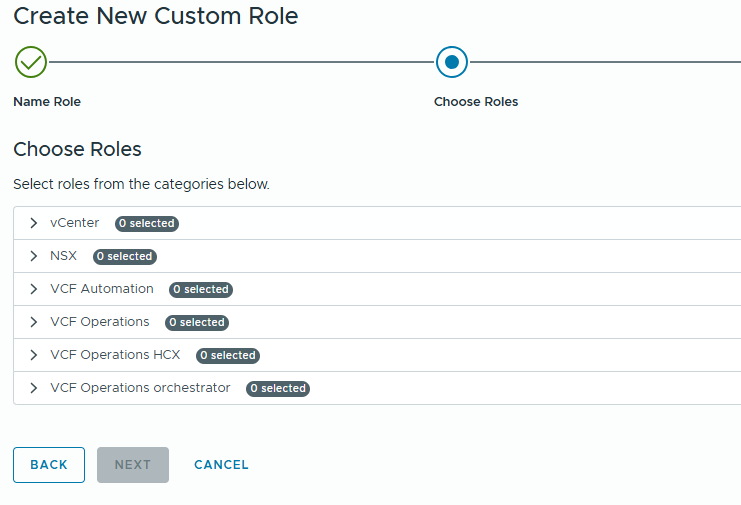Expand the VCF Operations HCX chevron
Image resolution: width=741 pixels, height=505 pixels.
[34, 355]
